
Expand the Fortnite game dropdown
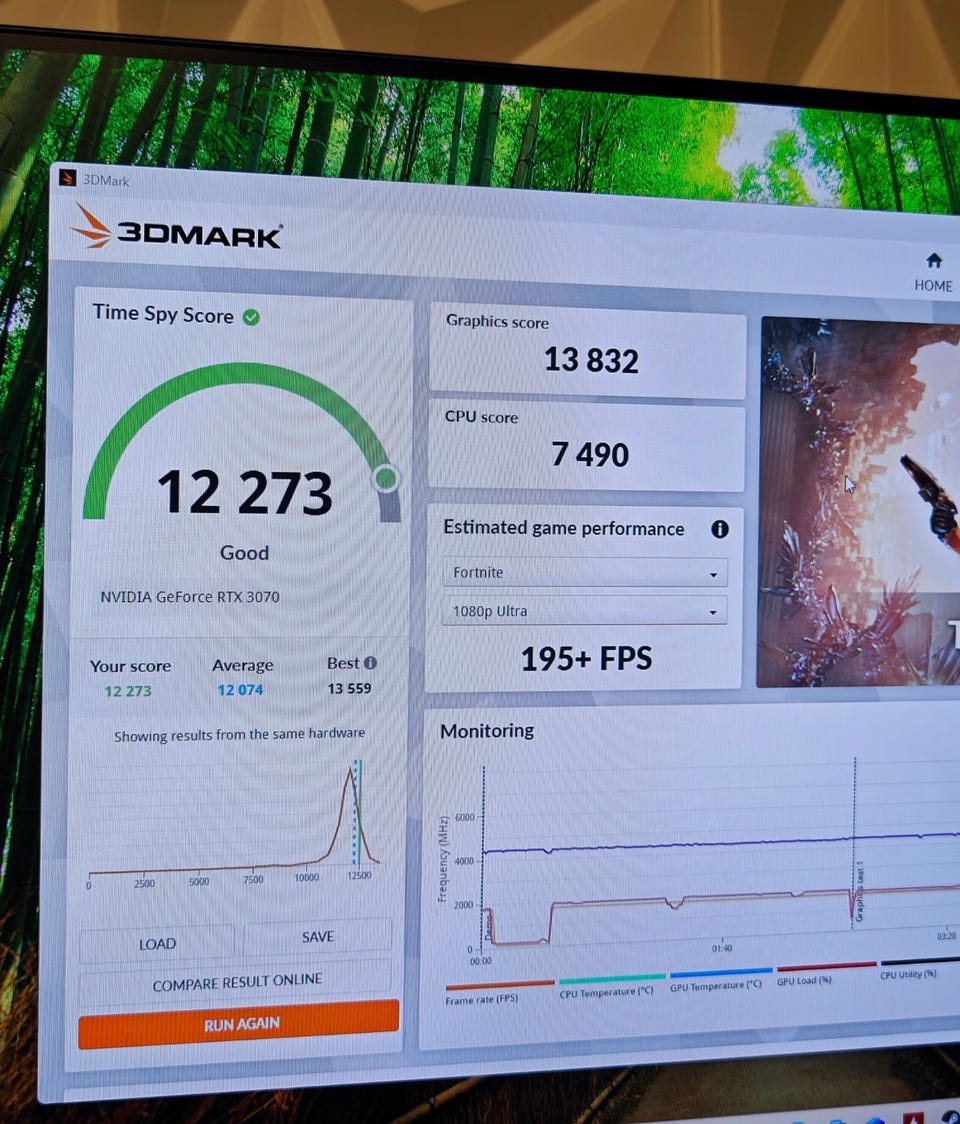click(584, 573)
